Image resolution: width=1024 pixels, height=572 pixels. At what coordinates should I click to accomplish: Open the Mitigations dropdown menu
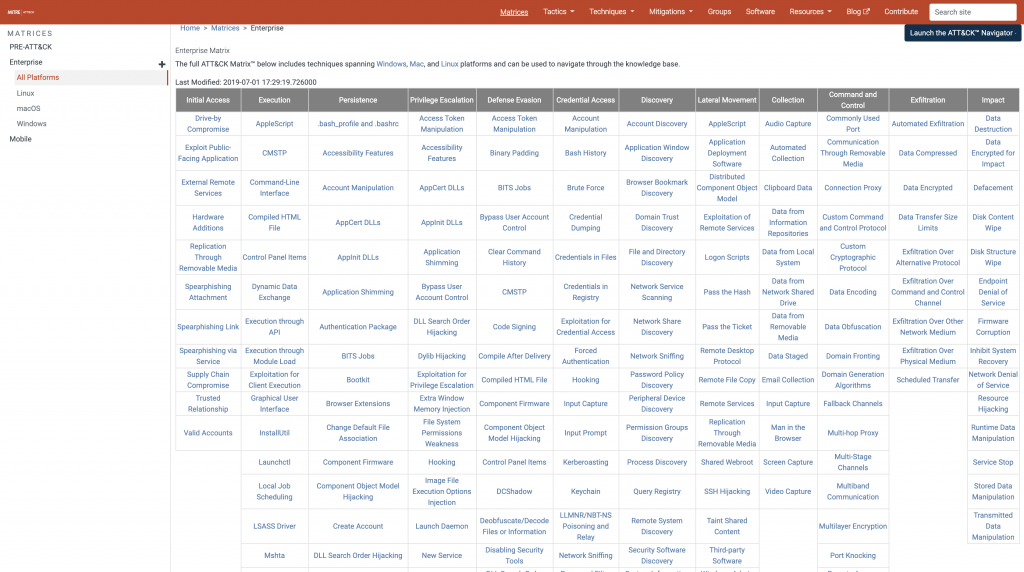671,12
